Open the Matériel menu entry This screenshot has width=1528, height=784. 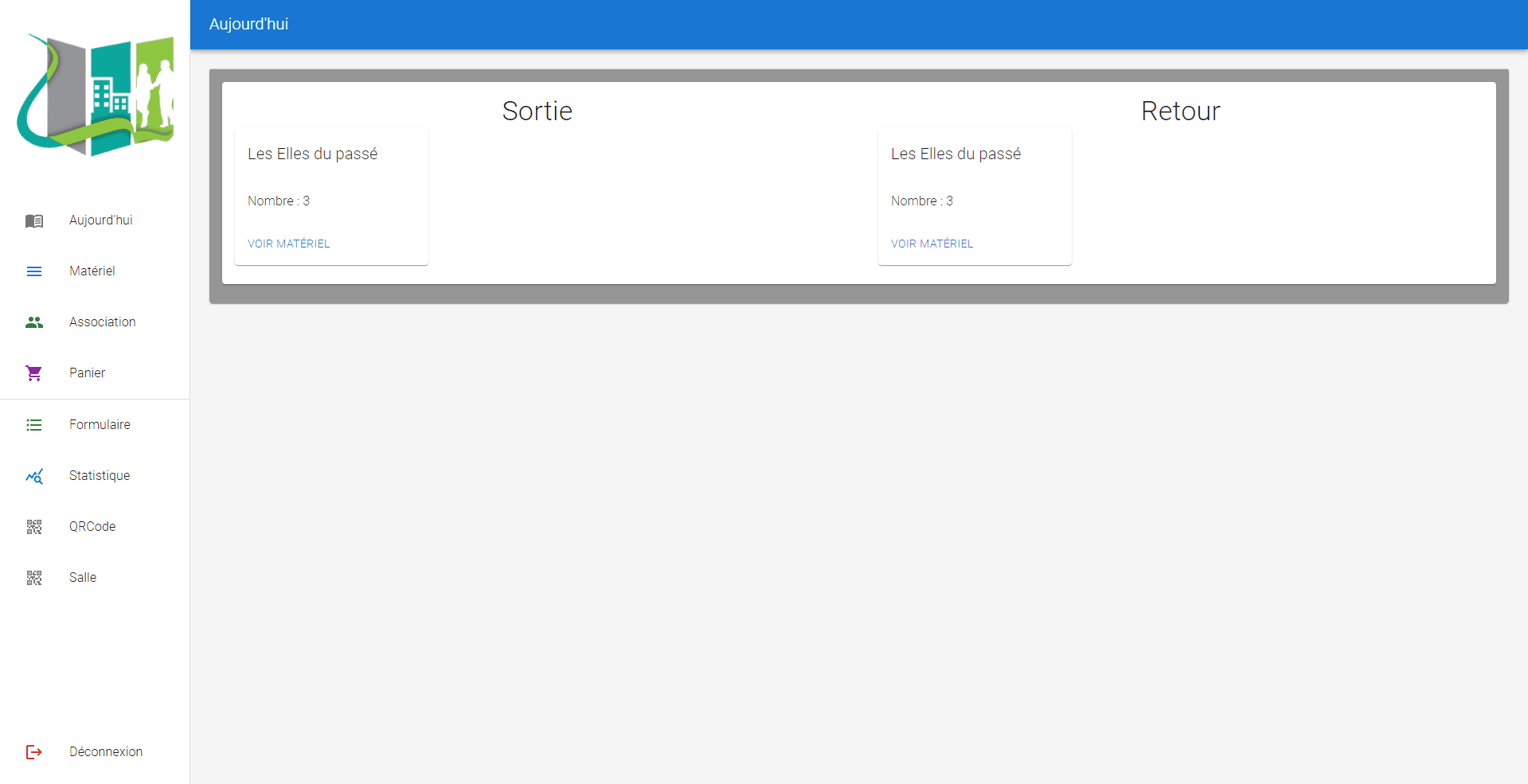[92, 271]
